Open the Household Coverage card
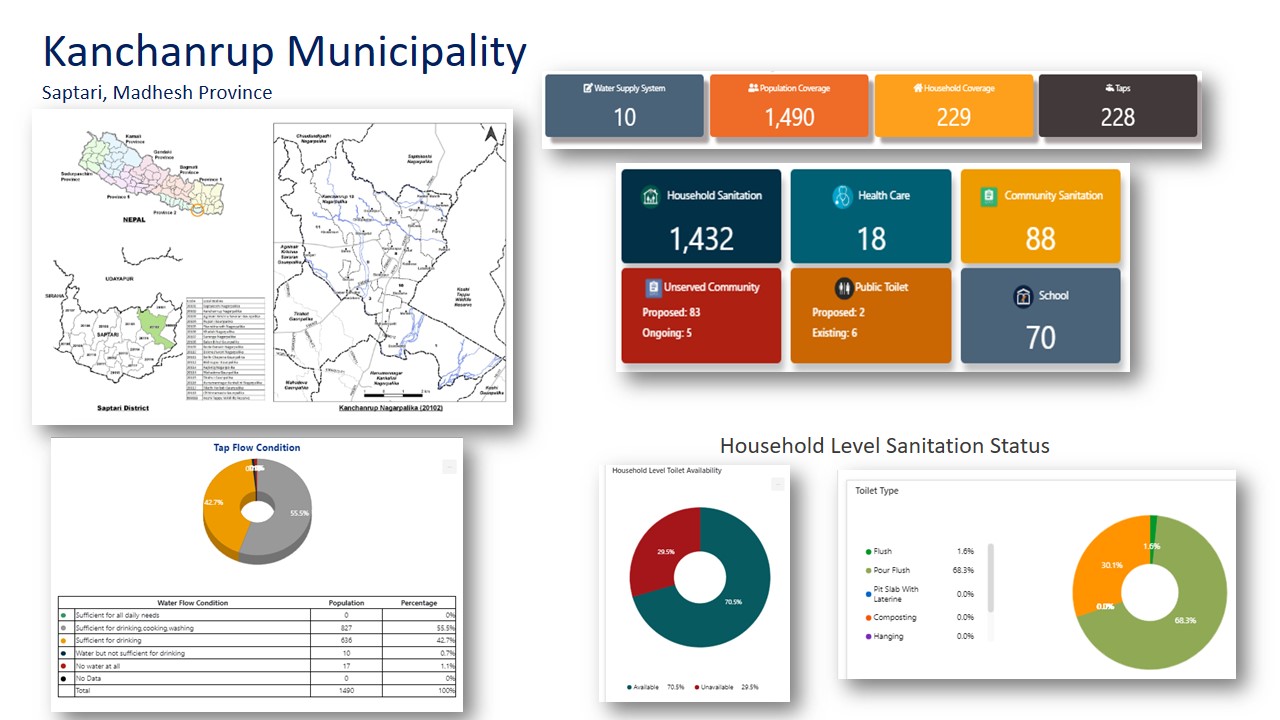Image resolution: width=1280 pixels, height=720 pixels. pos(953,105)
